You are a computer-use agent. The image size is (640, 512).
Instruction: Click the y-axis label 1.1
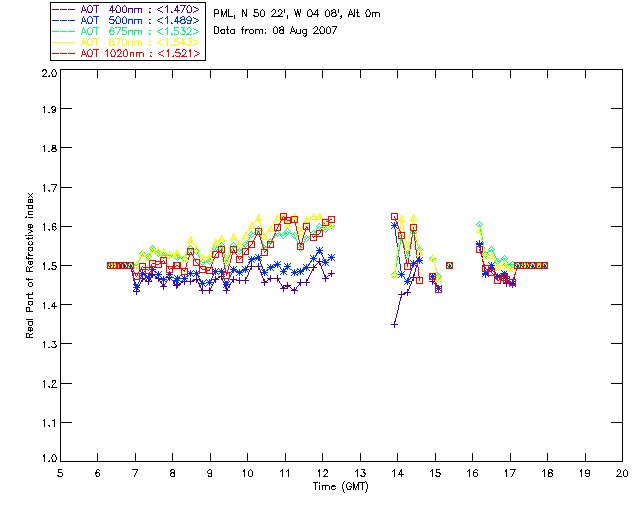(x=49, y=423)
